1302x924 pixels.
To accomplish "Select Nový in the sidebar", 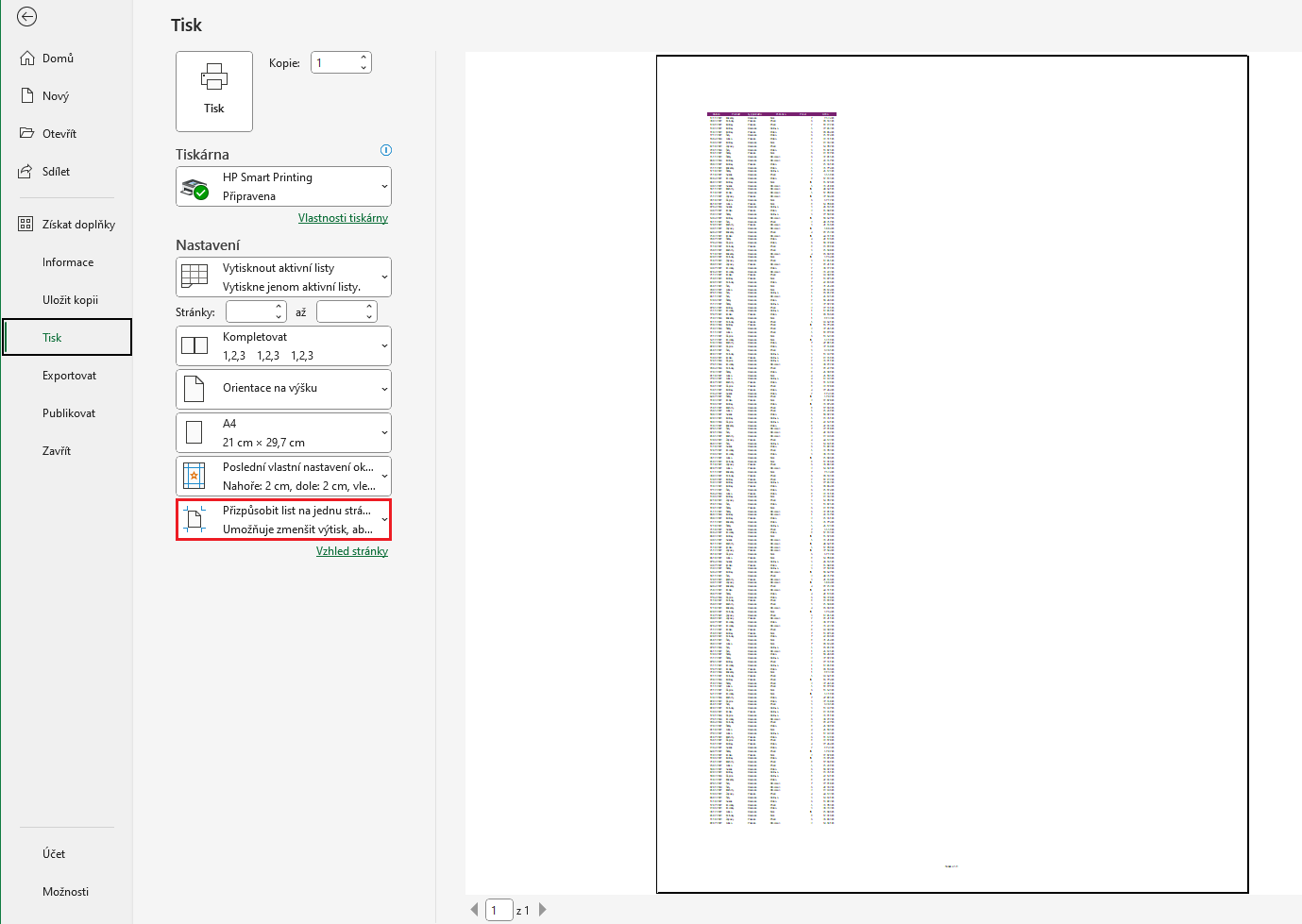I will point(66,95).
